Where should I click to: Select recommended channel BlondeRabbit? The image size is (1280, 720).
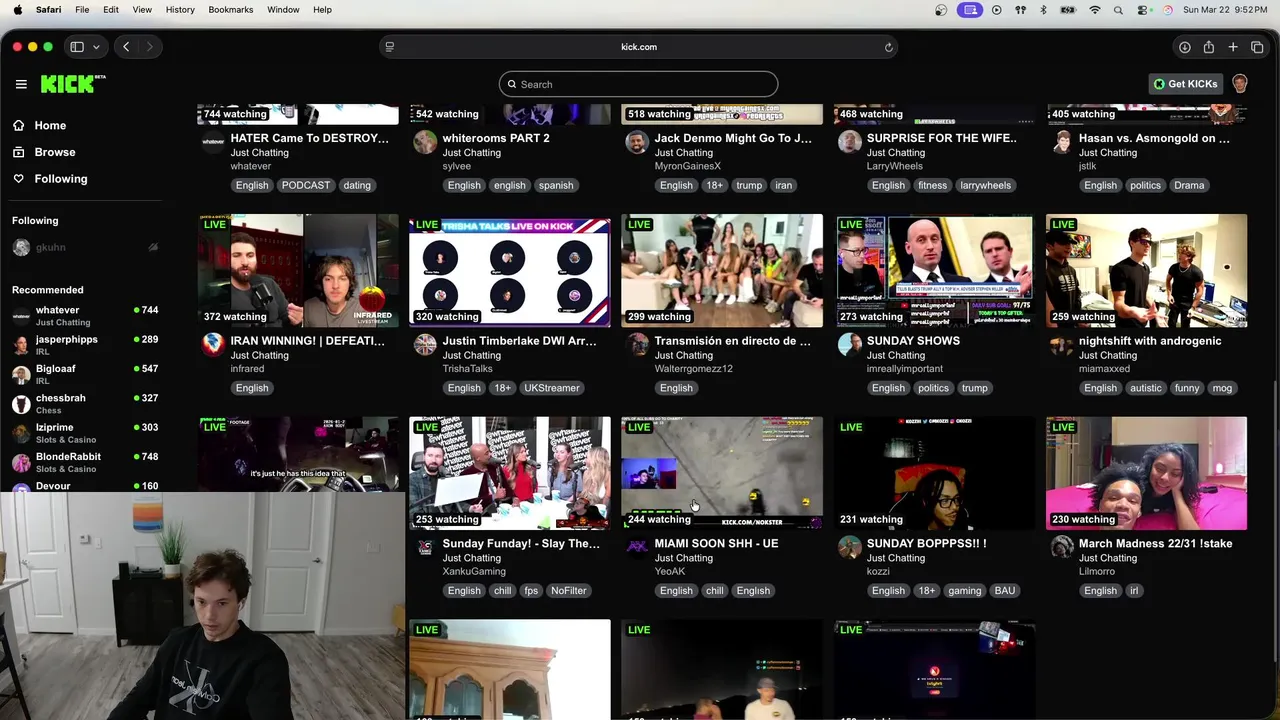click(84, 462)
